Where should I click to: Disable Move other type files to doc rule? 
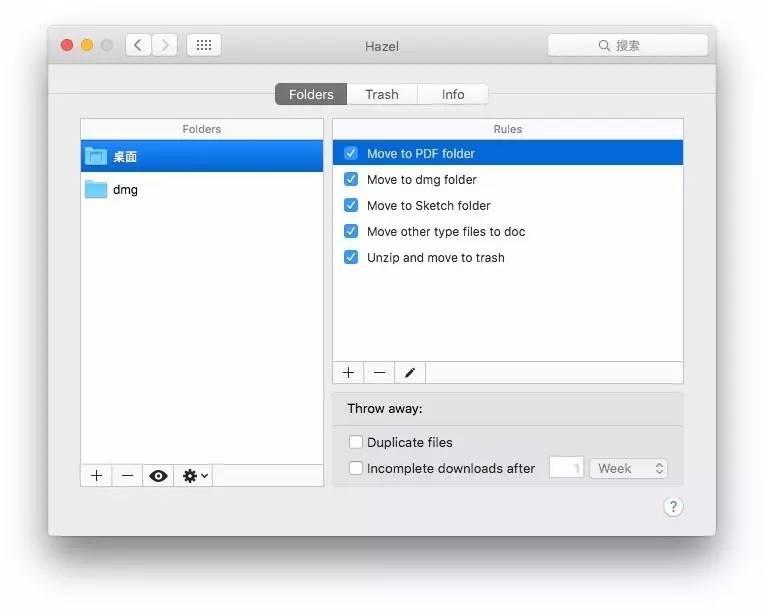point(351,231)
